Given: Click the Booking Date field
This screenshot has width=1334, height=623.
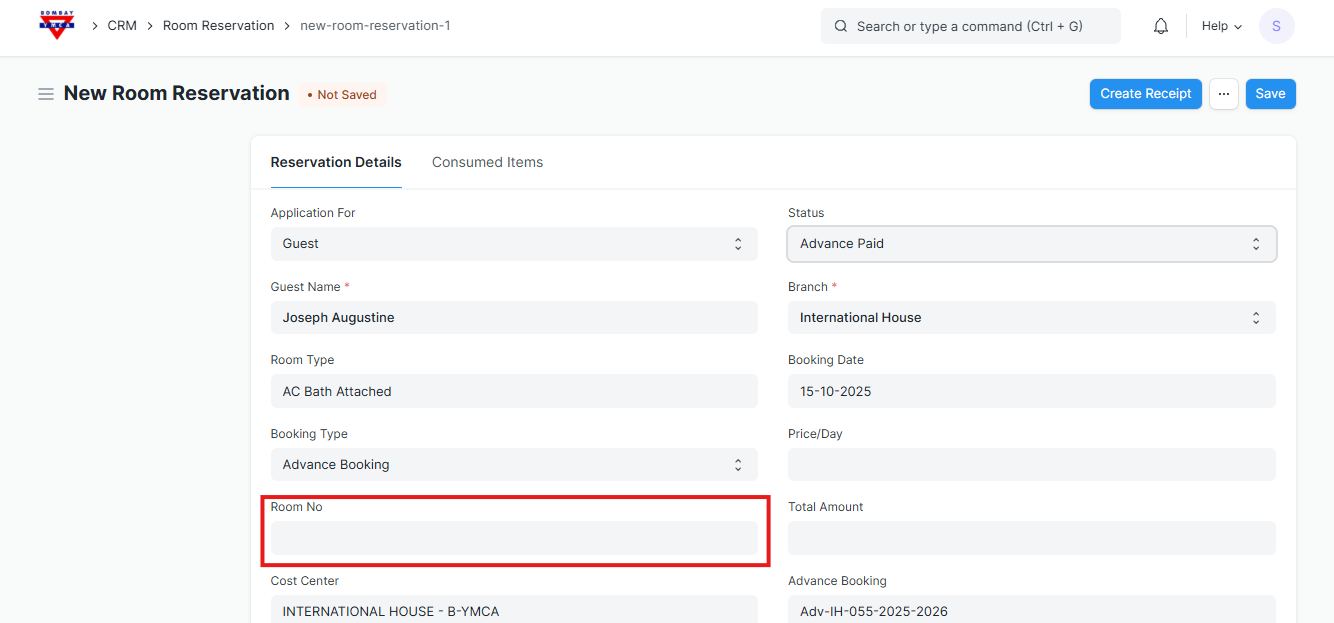Looking at the screenshot, I should (x=1031, y=391).
